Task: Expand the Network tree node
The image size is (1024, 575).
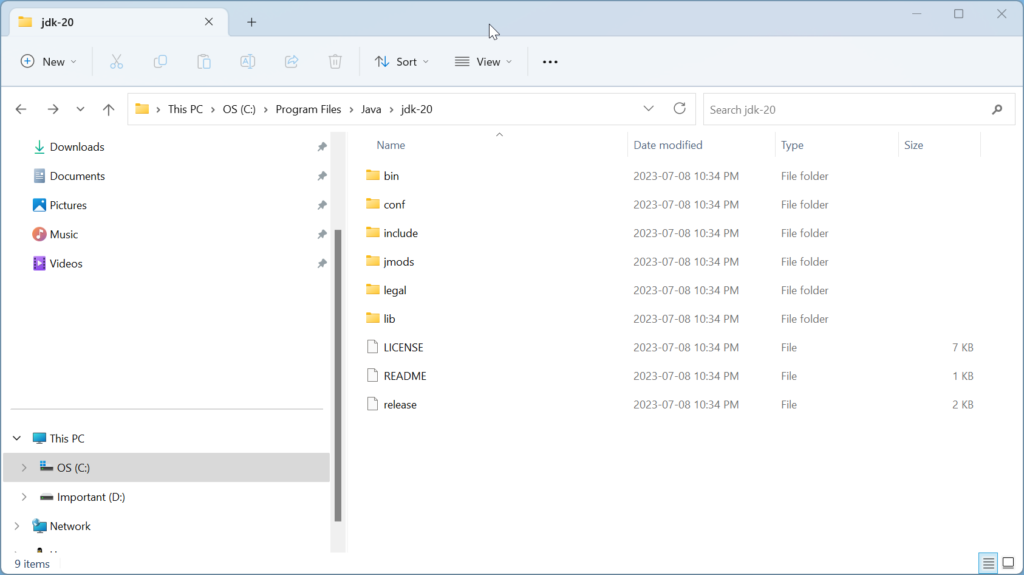Action: point(17,526)
